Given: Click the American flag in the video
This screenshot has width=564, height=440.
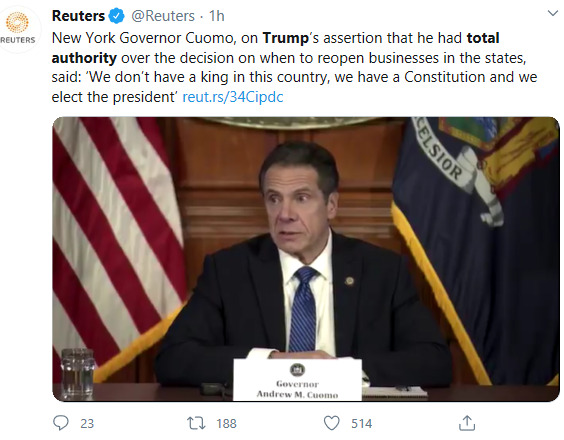Looking at the screenshot, I should (117, 248).
